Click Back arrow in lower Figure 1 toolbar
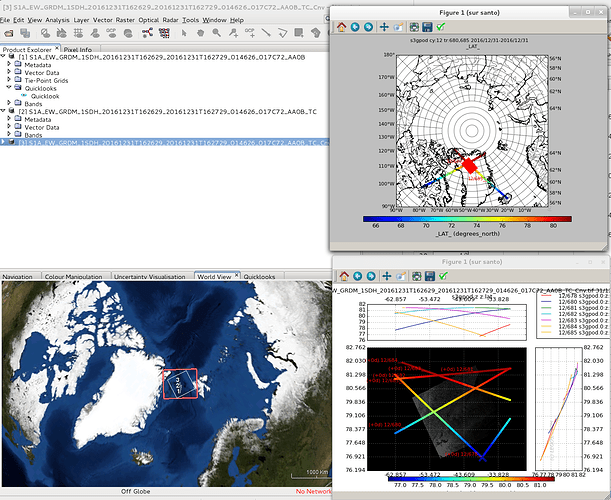611x500 pixels. coord(358,276)
